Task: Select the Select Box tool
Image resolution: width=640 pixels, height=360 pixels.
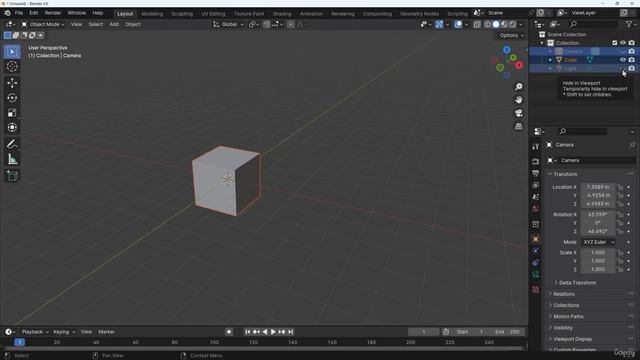Action: [12, 52]
